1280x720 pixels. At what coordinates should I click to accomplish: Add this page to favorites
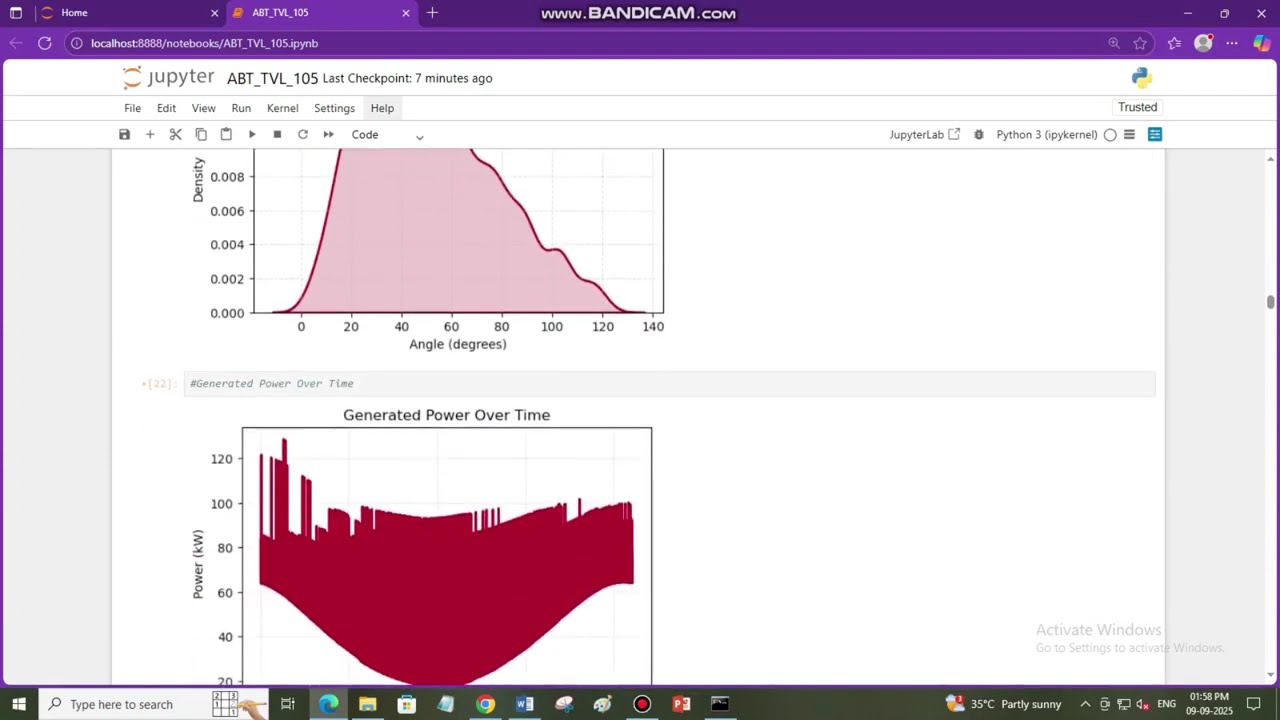1140,43
